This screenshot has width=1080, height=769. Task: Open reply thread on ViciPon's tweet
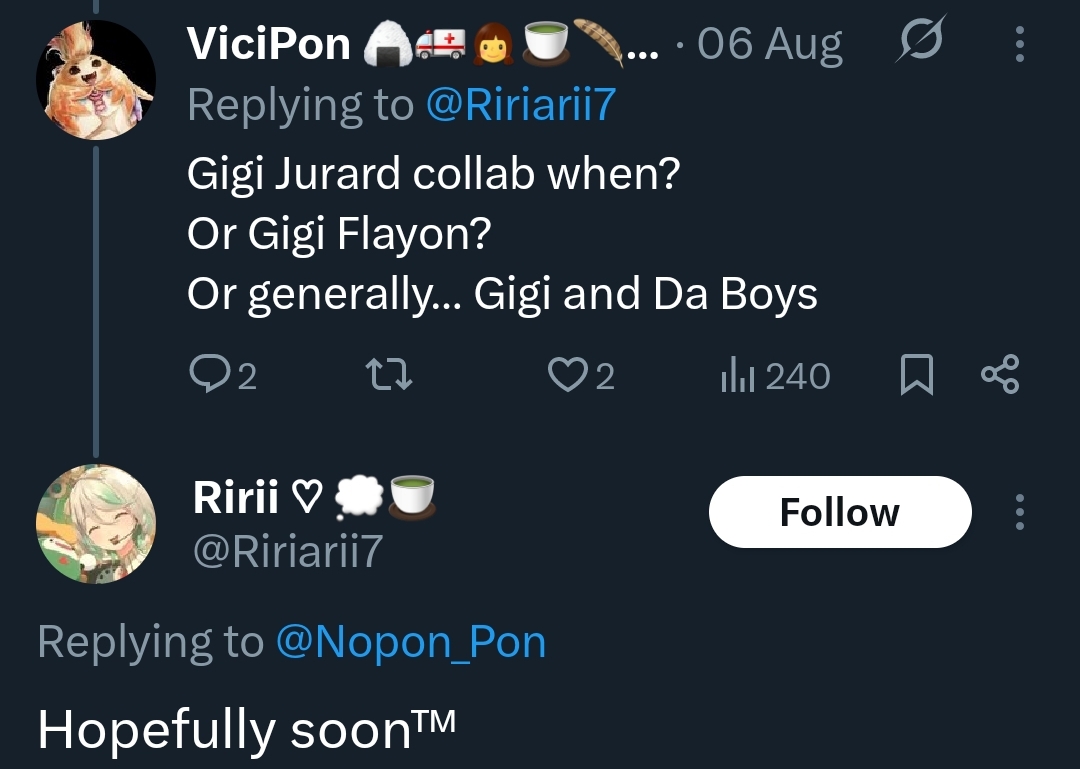coord(222,375)
